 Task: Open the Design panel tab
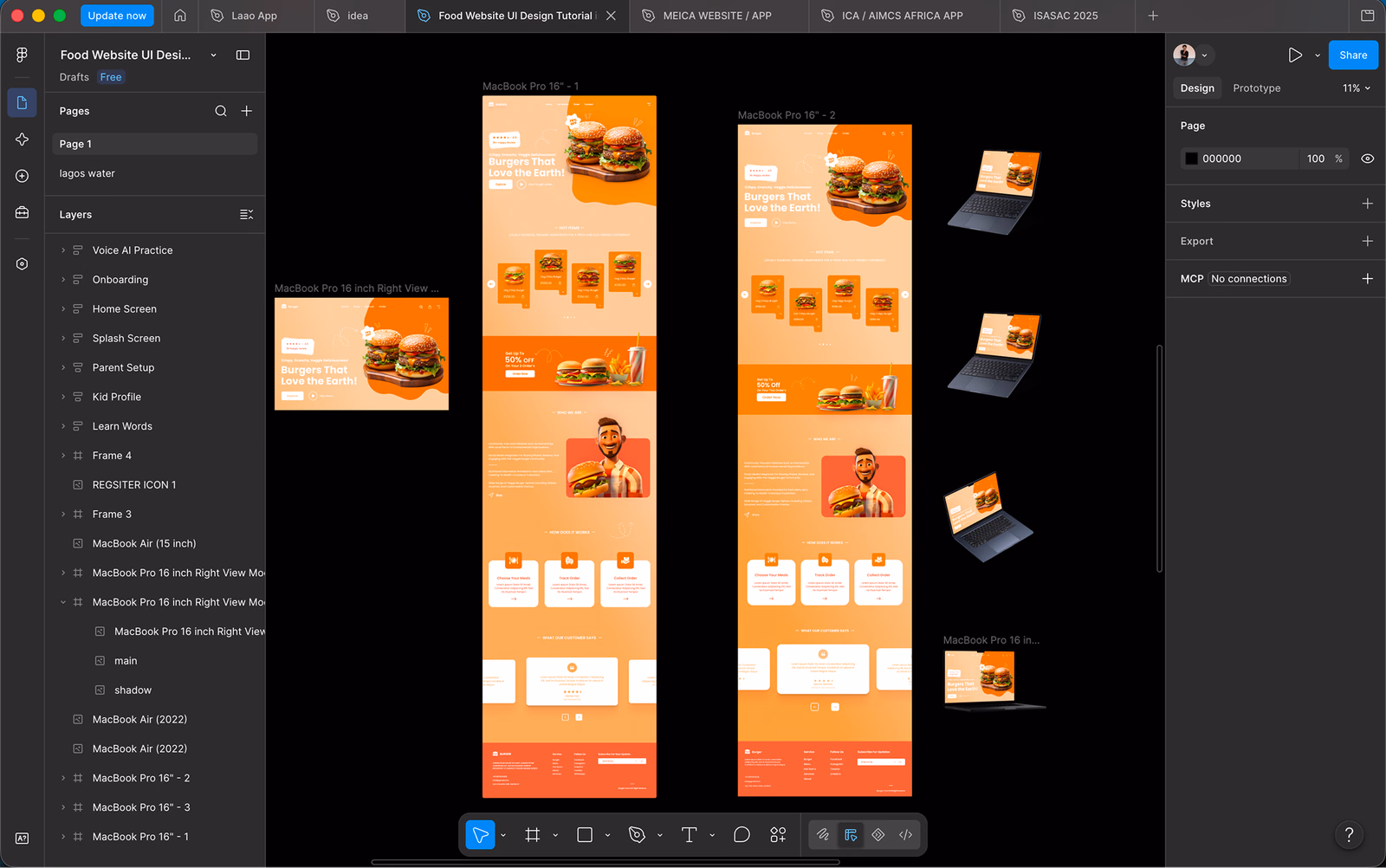coord(1197,88)
